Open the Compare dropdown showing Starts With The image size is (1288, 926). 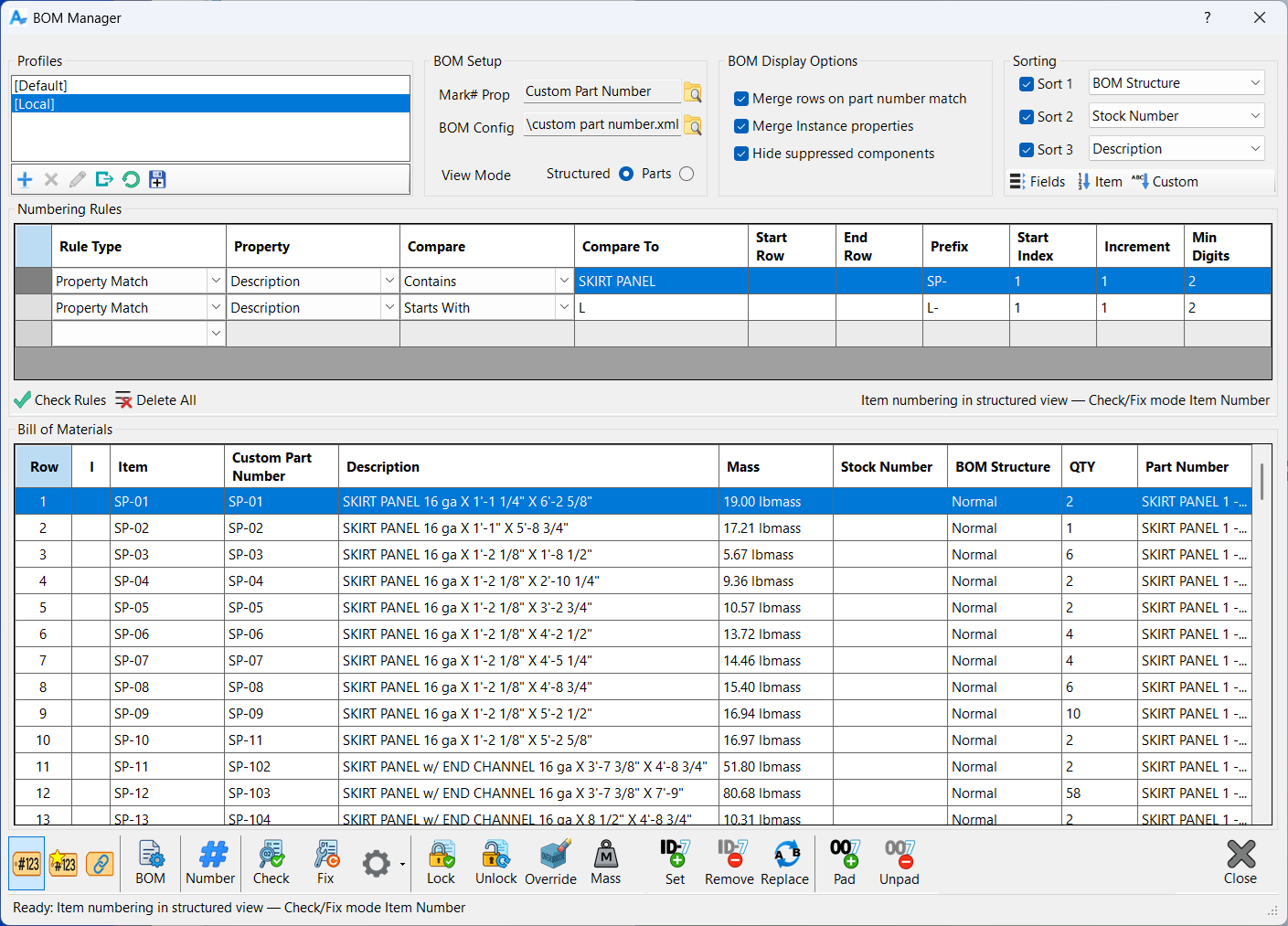pyautogui.click(x=564, y=308)
